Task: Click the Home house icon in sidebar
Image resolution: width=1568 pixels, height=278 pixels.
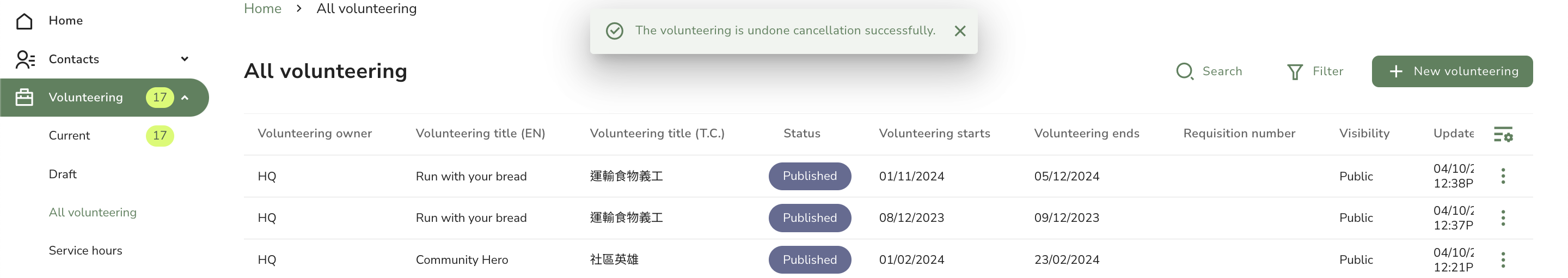Action: coord(24,21)
